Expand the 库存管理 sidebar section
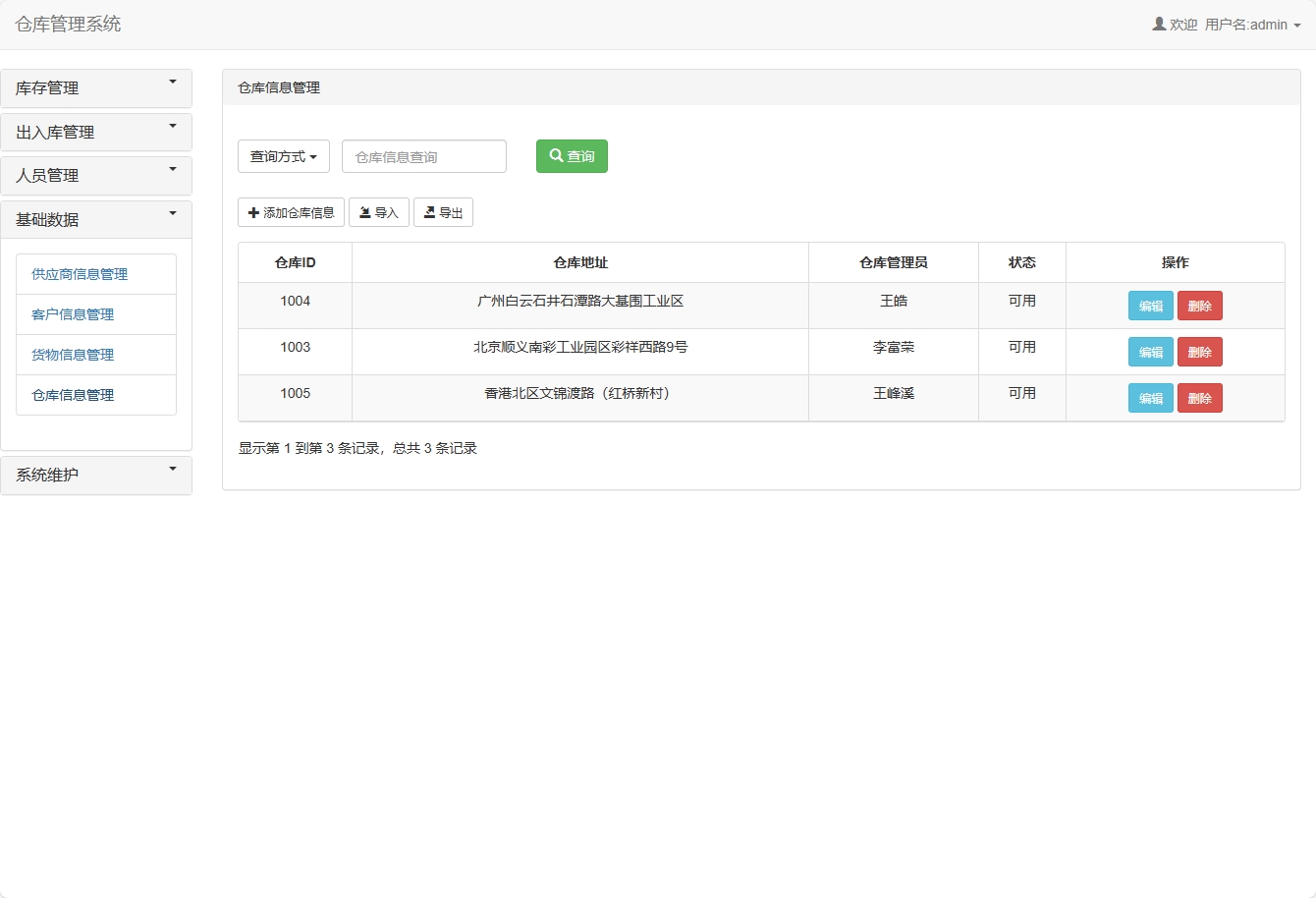Screen dimensions: 1316x898 tap(95, 87)
